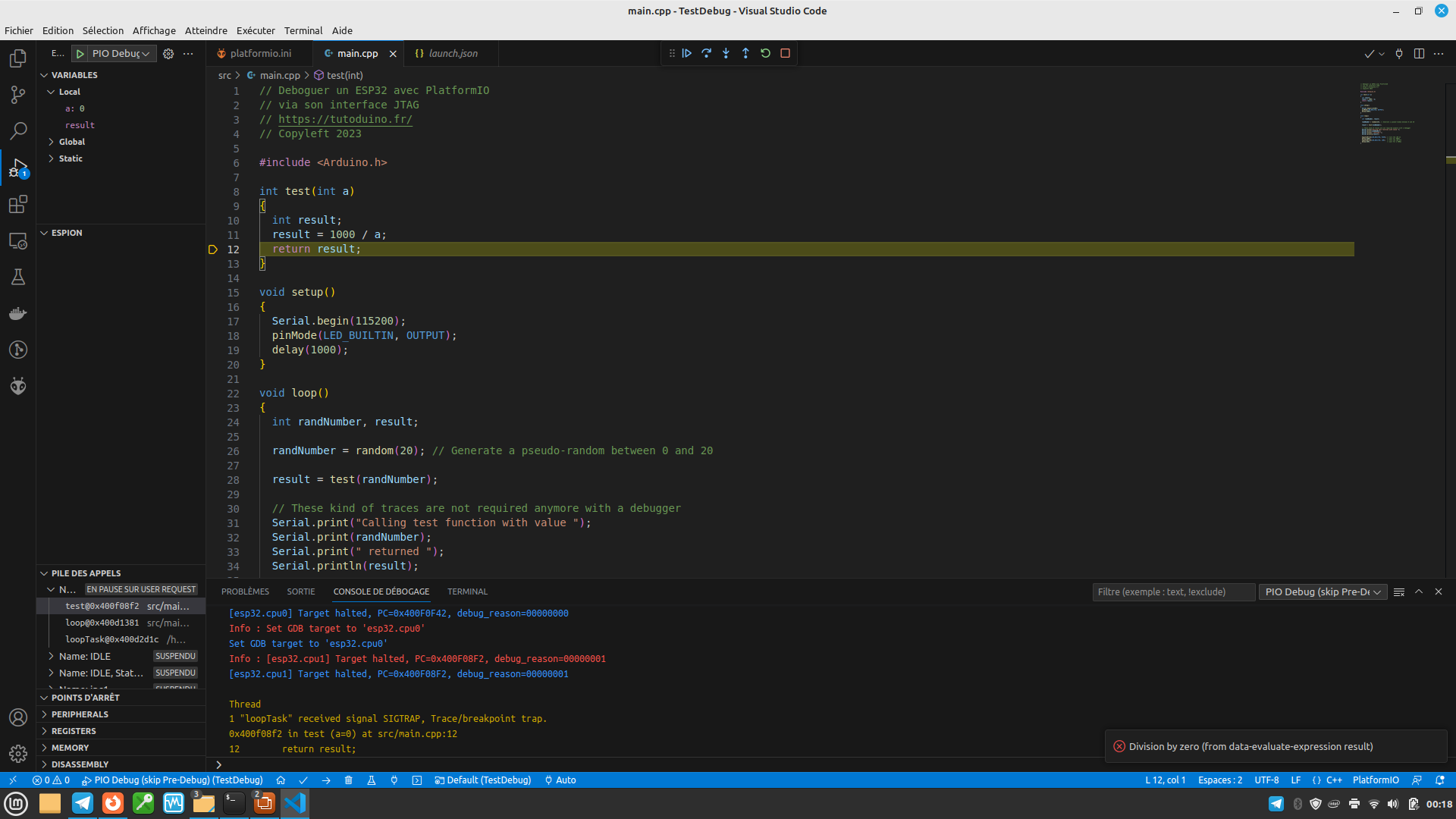Viewport: 1456px width, 819px height.
Task: Select loop@0x400d1381 call stack frame
Action: click(121, 623)
